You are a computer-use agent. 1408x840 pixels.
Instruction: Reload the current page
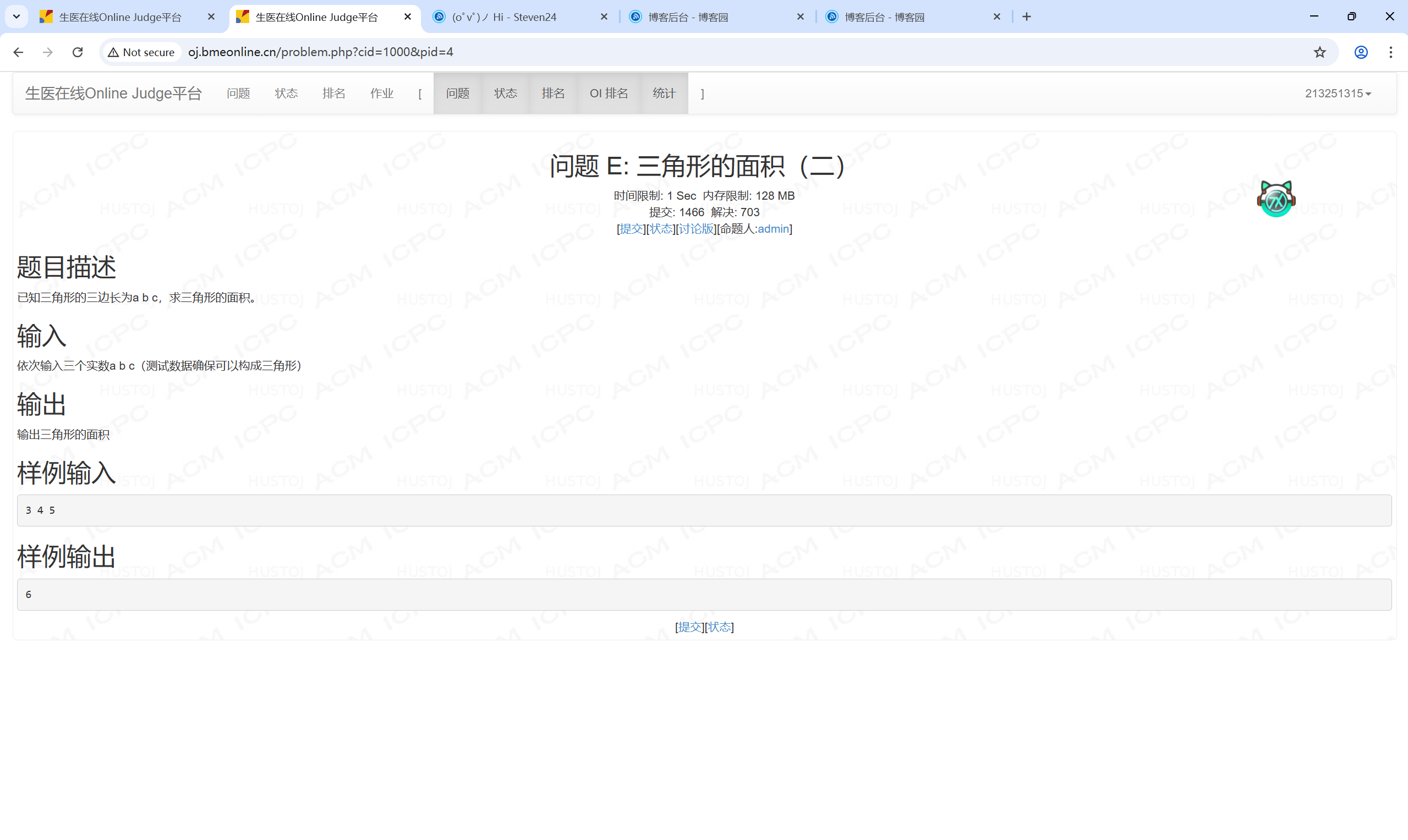[x=78, y=52]
